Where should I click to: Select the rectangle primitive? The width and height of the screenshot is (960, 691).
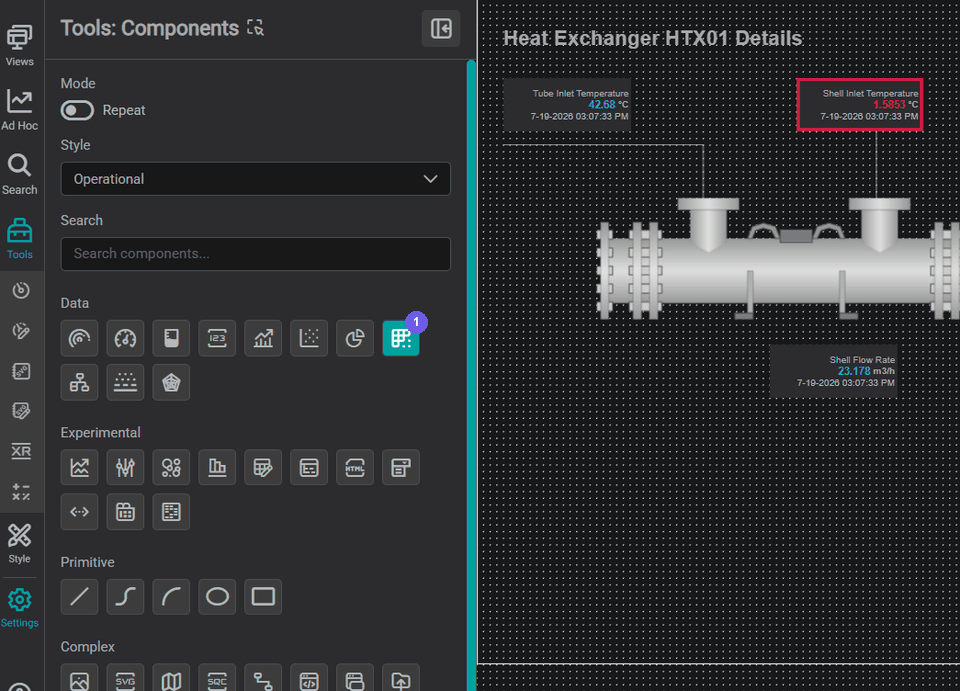[263, 597]
